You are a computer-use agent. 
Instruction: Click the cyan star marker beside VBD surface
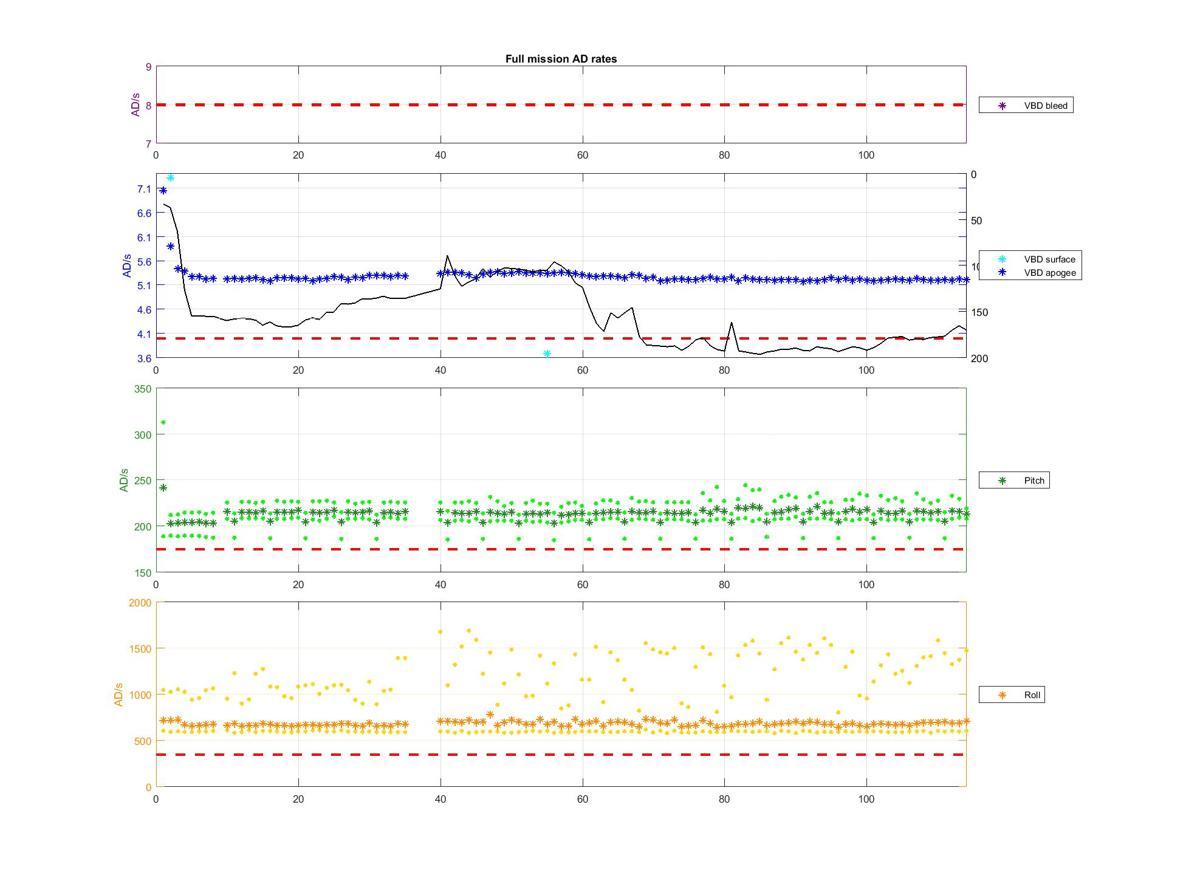point(1002,259)
